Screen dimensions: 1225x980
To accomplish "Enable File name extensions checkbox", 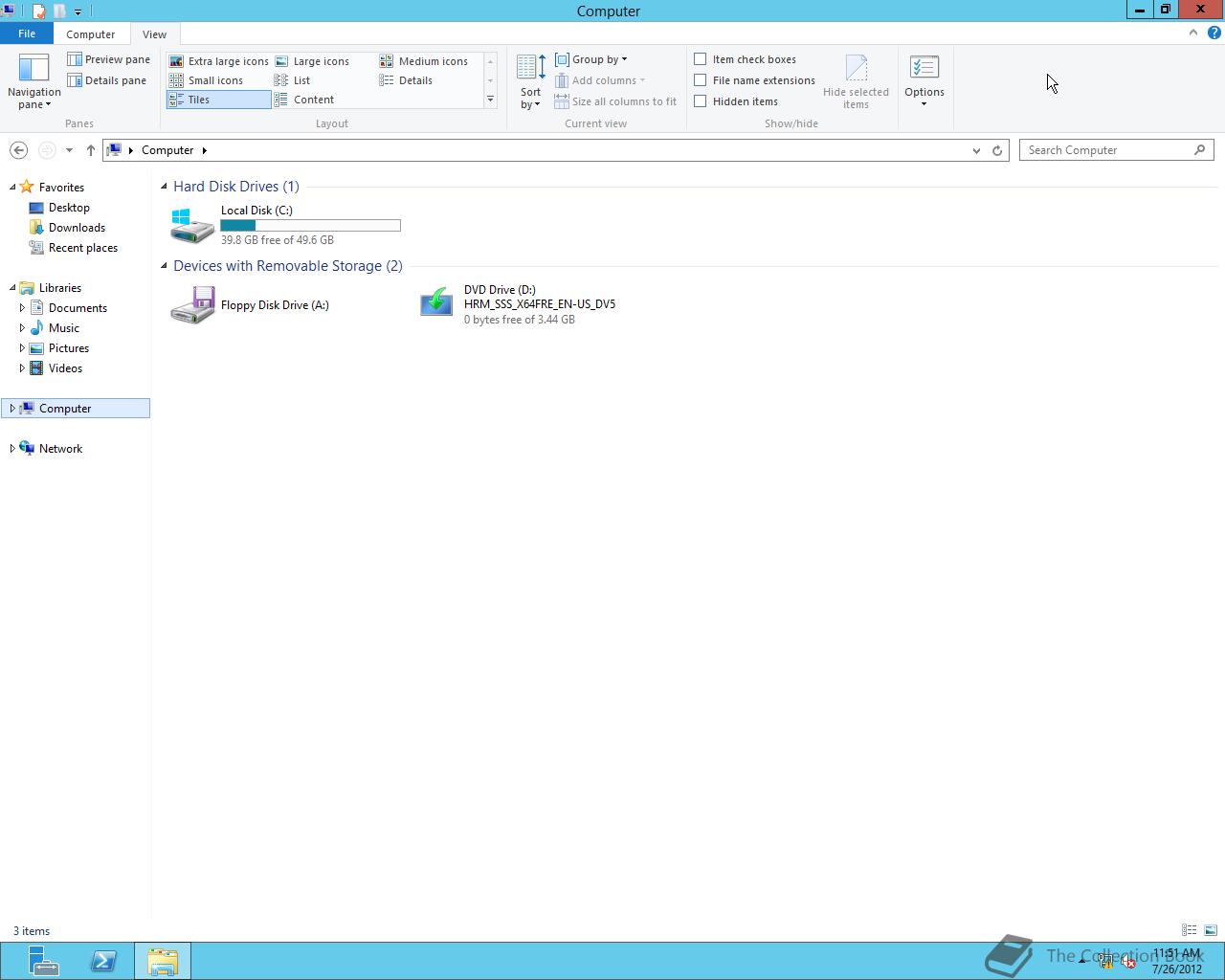I will [x=701, y=80].
